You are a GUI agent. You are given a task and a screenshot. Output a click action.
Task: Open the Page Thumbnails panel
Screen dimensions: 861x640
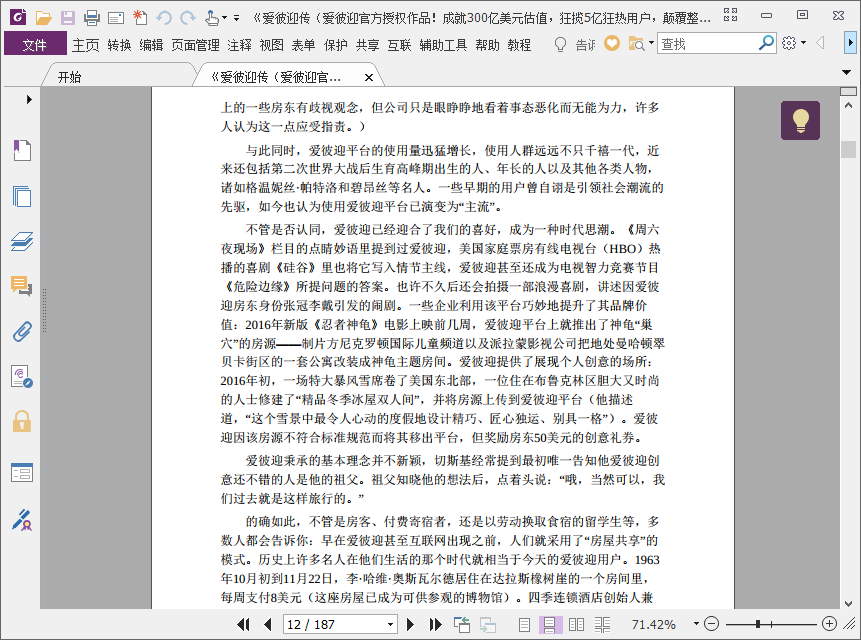(22, 196)
